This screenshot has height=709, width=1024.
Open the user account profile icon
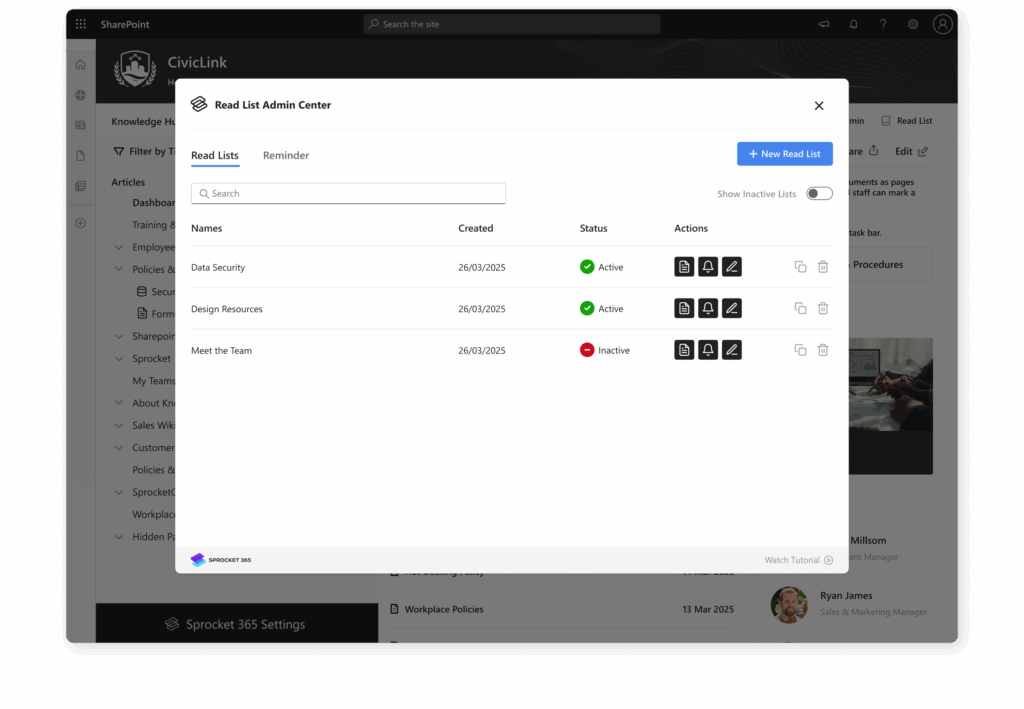point(942,24)
